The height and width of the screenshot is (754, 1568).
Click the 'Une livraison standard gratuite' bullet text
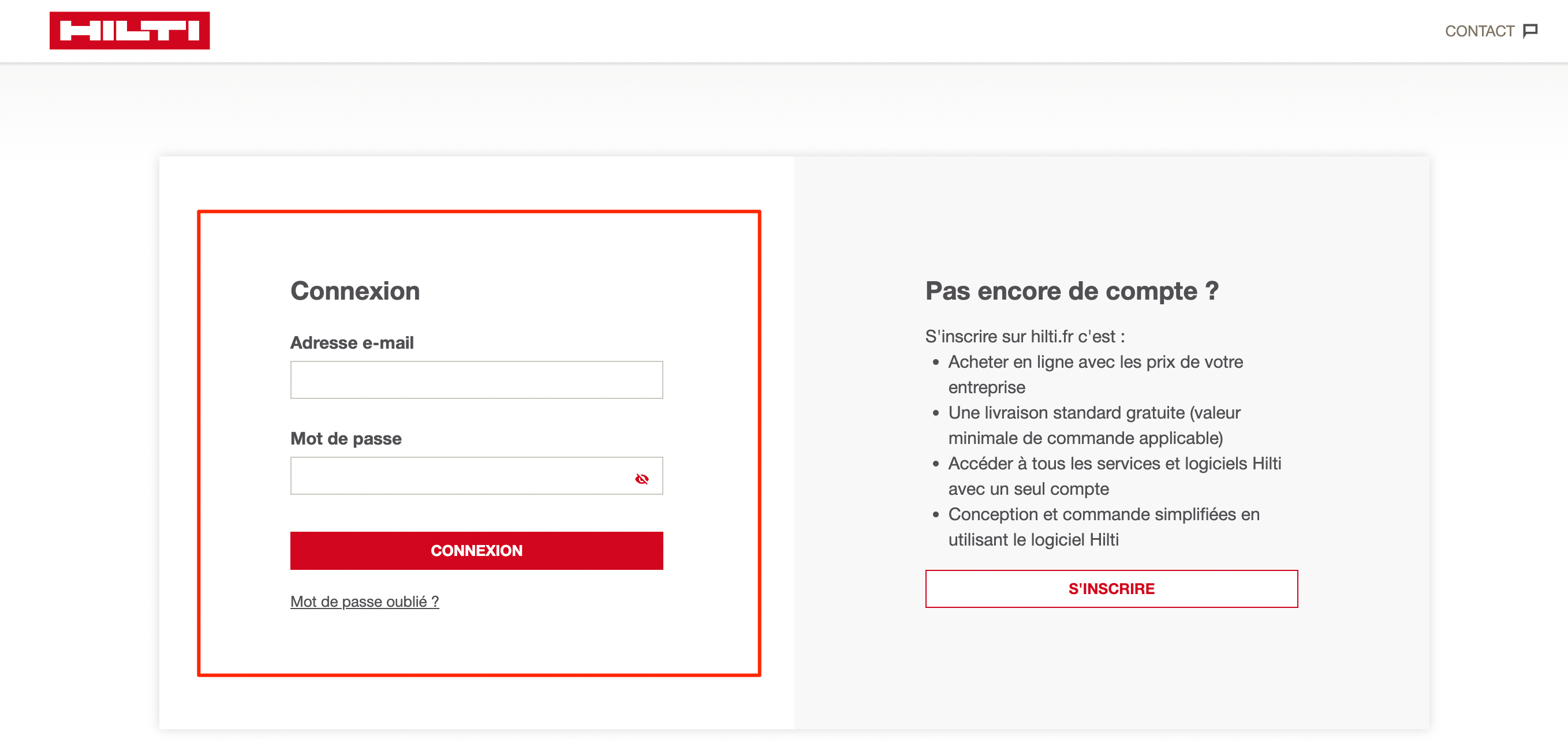click(x=1095, y=425)
